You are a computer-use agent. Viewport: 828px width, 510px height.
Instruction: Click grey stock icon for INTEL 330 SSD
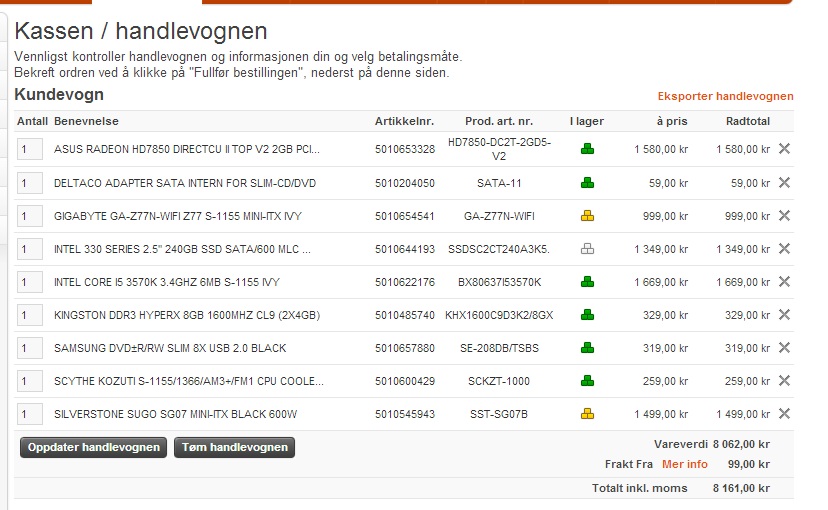point(587,249)
